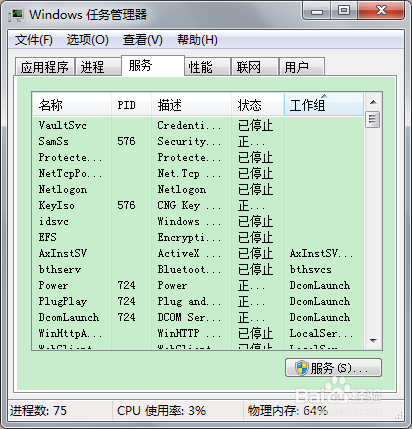Screen dimensions: 412x429
Task: Click the WinHTTP description cell
Action: coord(189,333)
